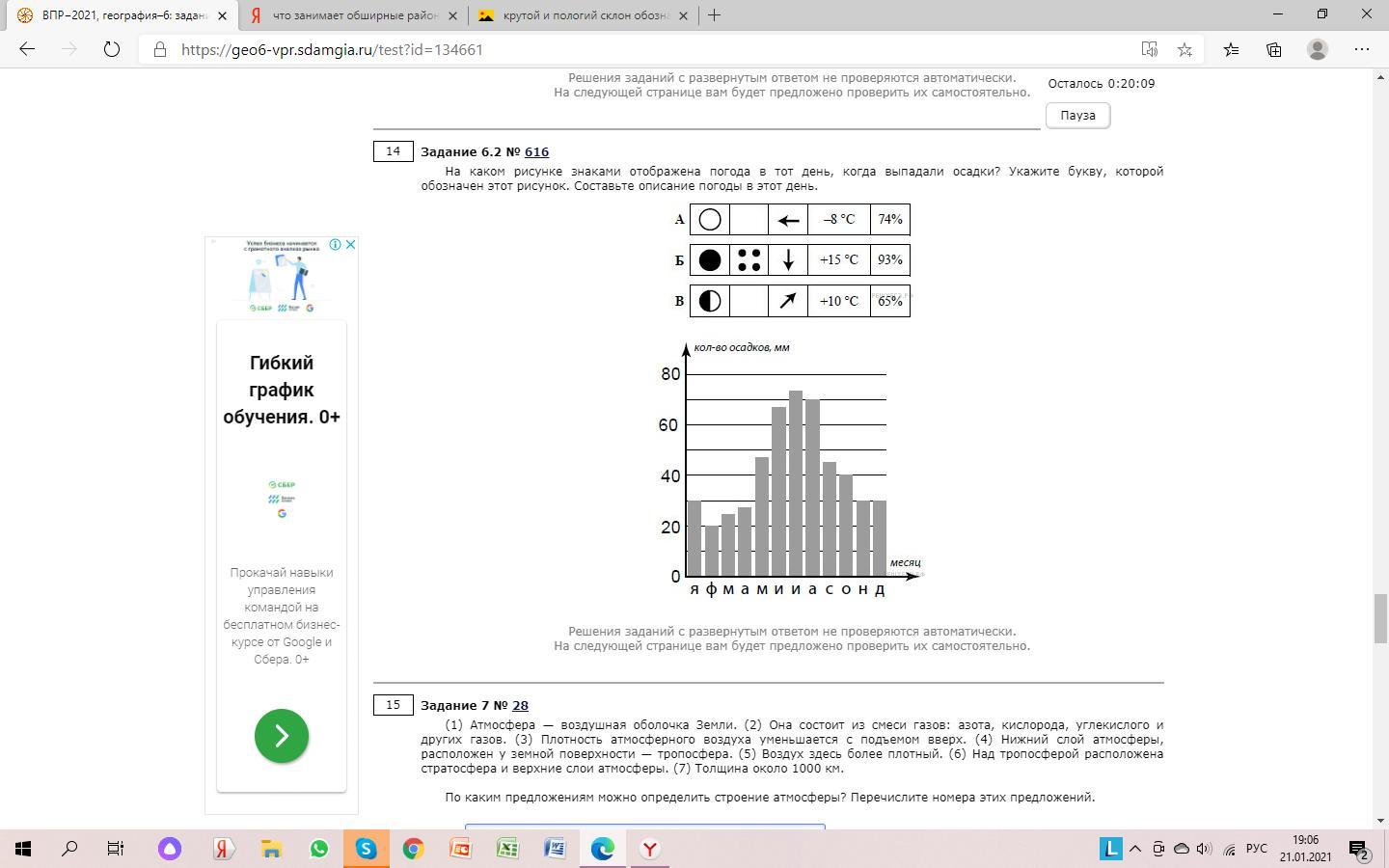1389x868 pixels.
Task: Click the vertical scrollbar thumb
Action: tap(1381, 619)
